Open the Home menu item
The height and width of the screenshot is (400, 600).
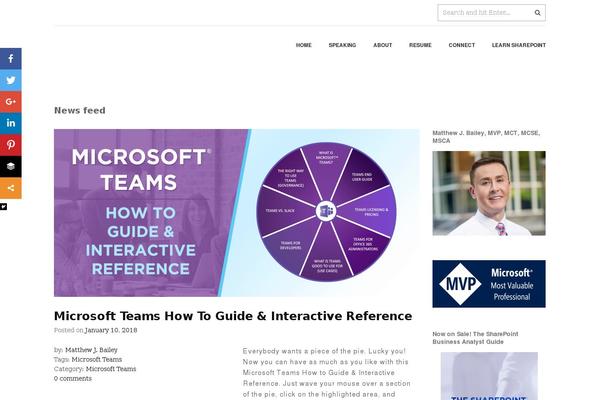click(303, 45)
